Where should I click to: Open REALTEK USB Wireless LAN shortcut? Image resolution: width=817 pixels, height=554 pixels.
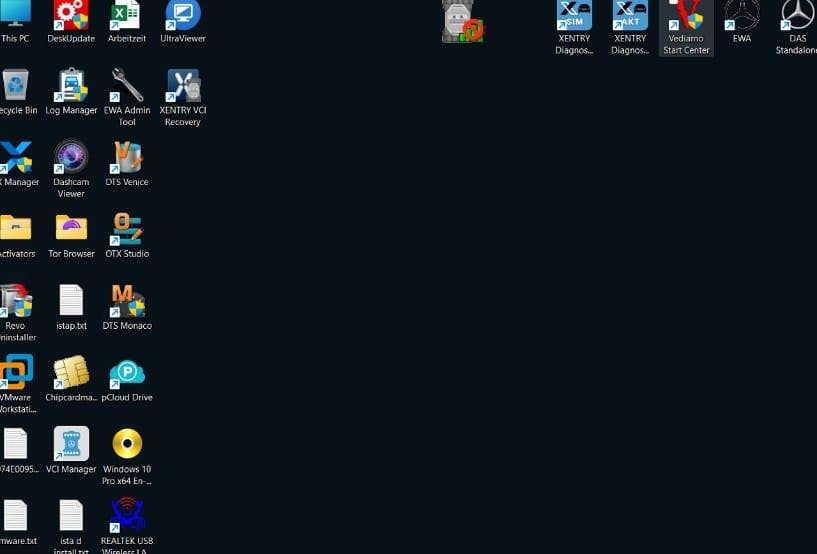tap(127, 525)
